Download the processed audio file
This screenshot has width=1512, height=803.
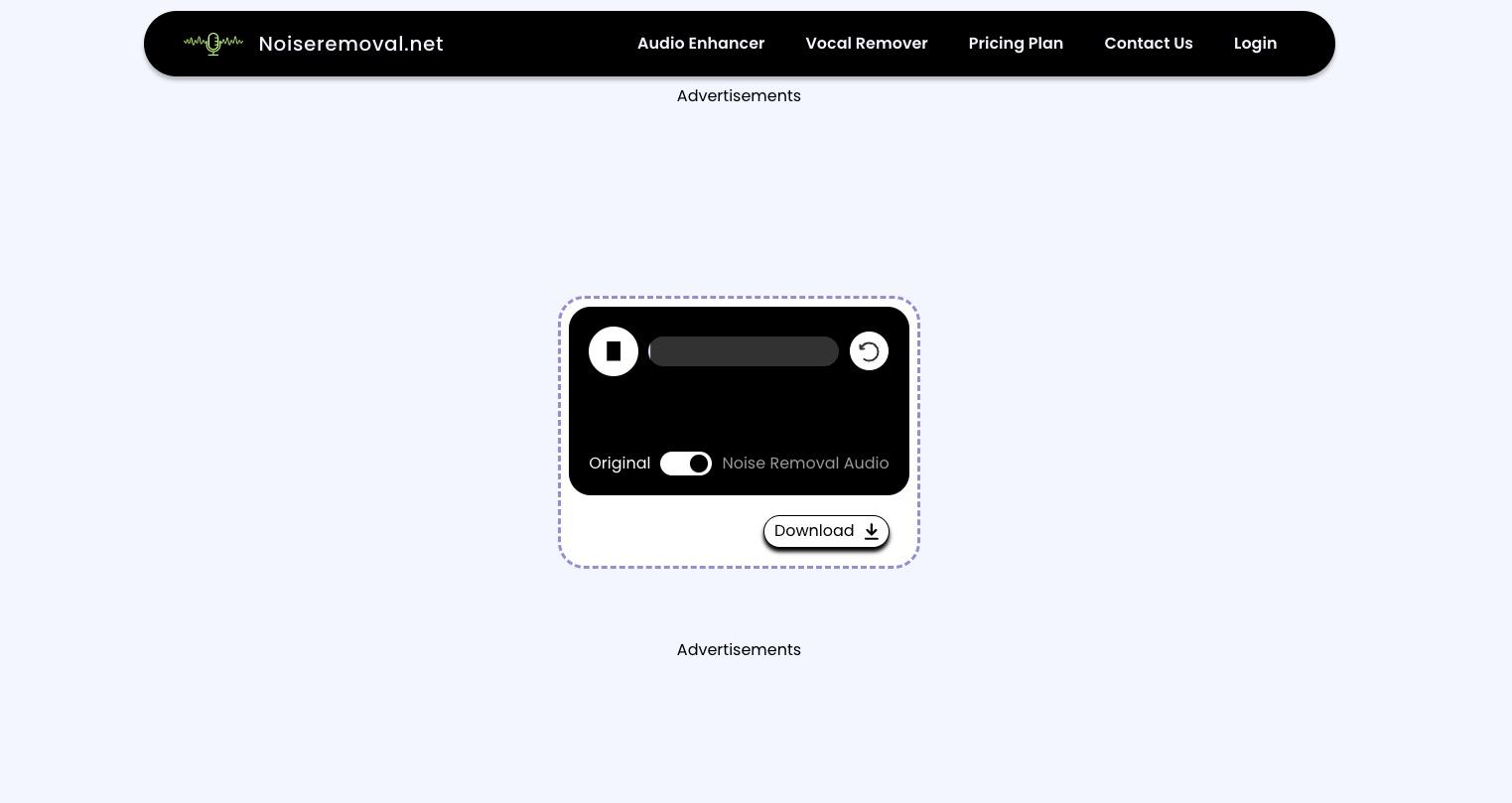coord(825,531)
